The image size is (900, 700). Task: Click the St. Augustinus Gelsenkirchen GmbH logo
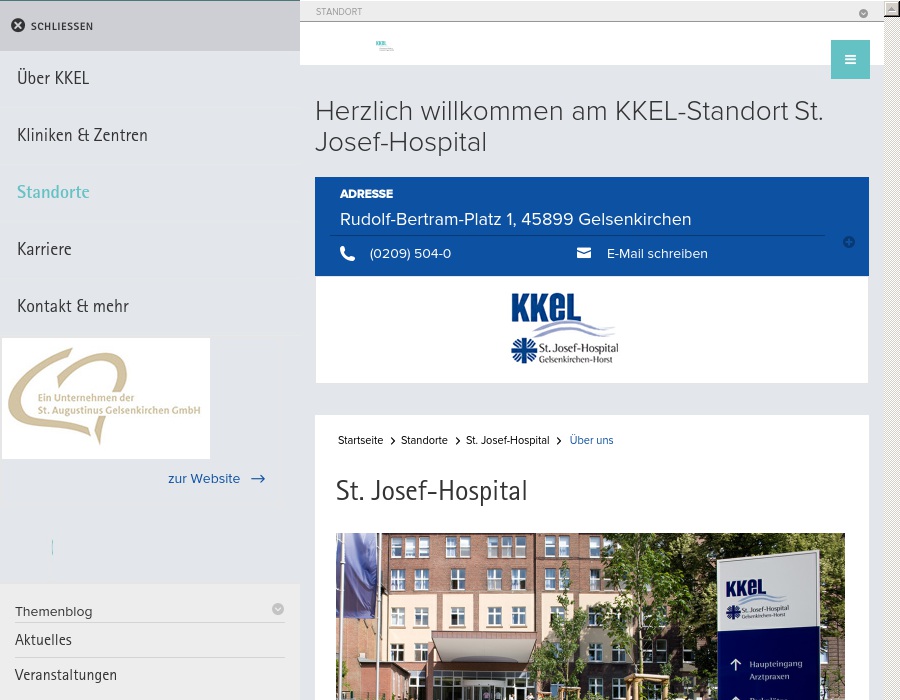105,397
